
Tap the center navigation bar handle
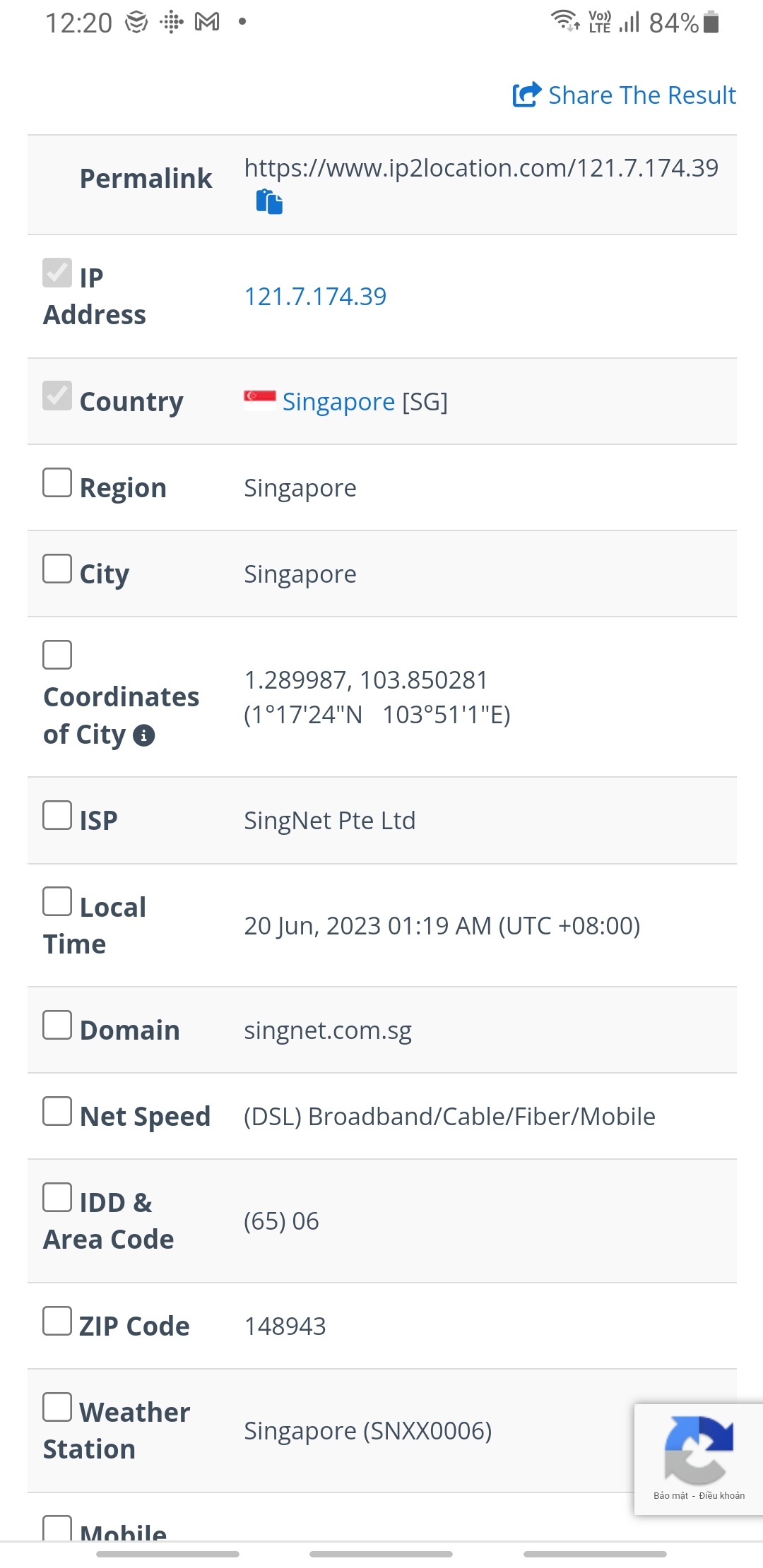[381, 1554]
